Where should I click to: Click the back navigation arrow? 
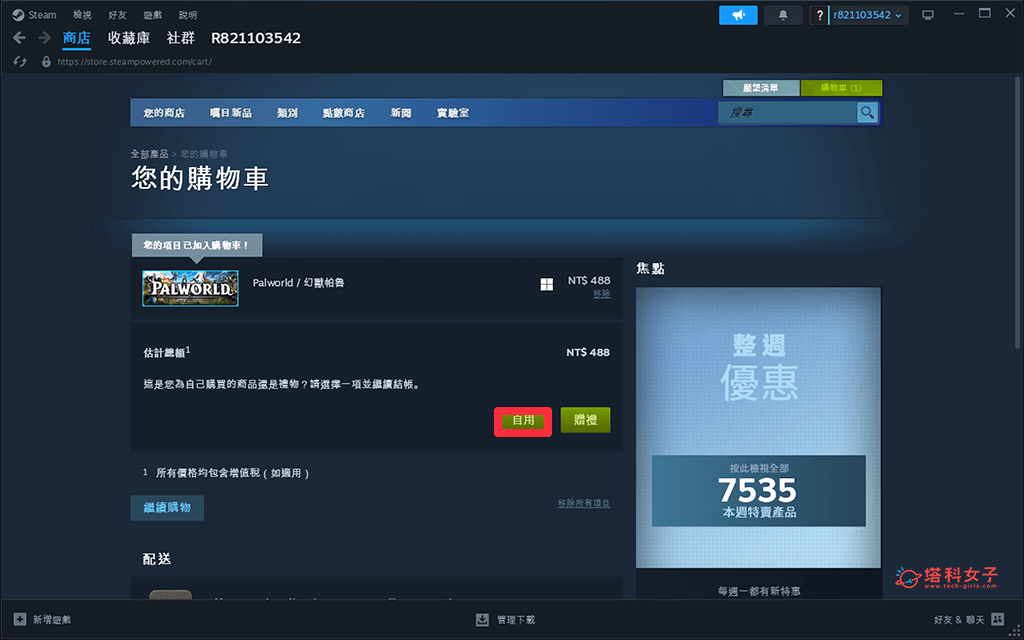(x=19, y=38)
